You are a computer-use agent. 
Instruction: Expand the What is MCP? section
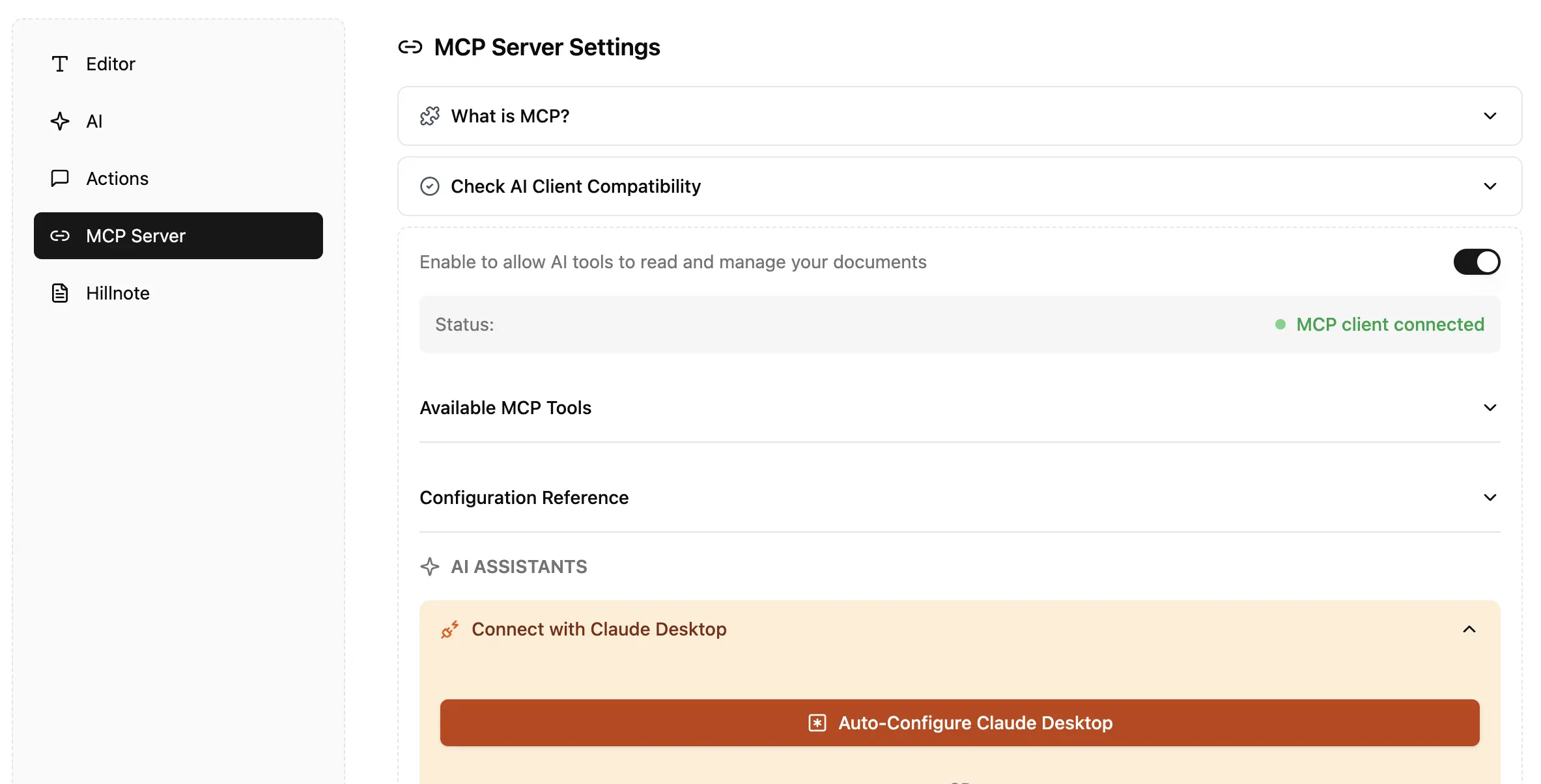[x=1490, y=116]
